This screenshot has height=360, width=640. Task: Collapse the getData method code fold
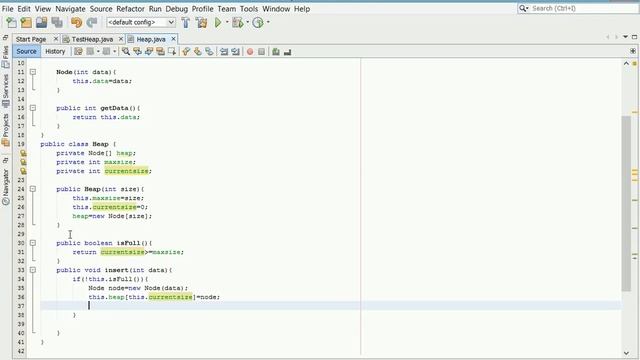[33, 108]
